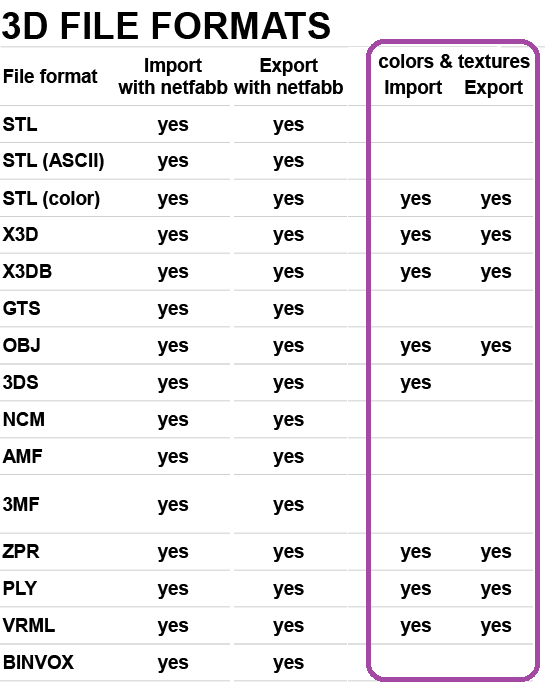Select the File format column header
The height and width of the screenshot is (684, 545).
point(50,76)
